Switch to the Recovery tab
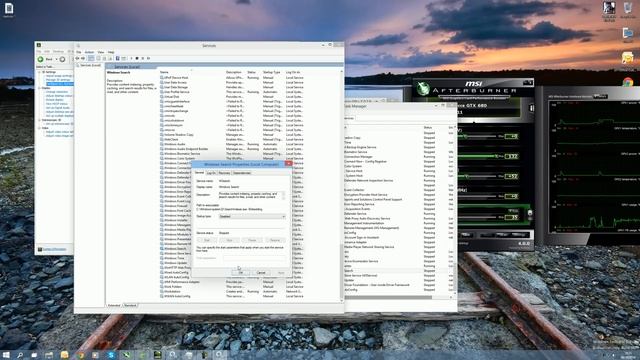 (x=224, y=173)
